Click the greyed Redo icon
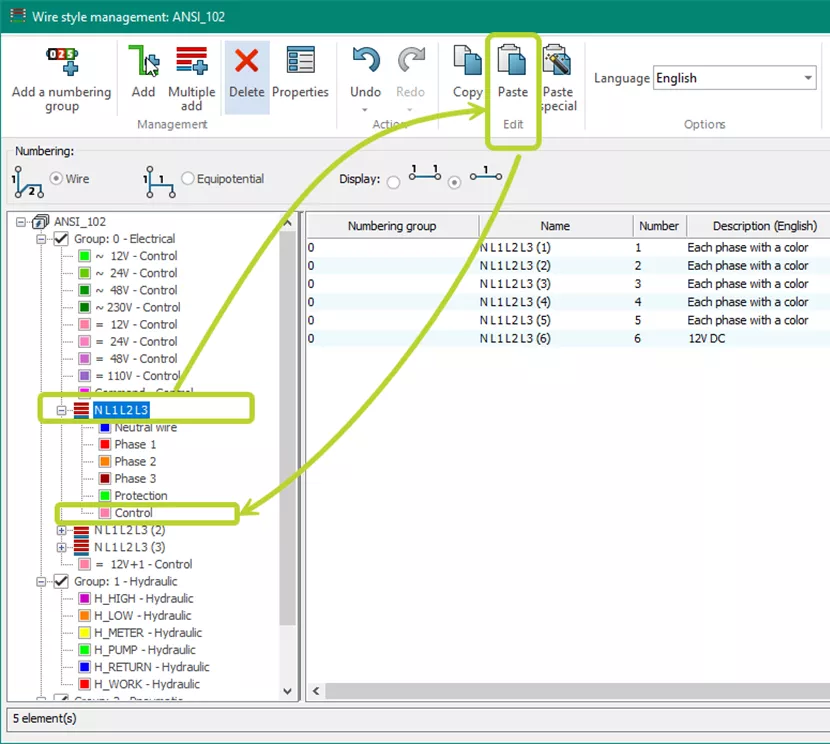Screen dimensions: 830x744 pos(410,62)
